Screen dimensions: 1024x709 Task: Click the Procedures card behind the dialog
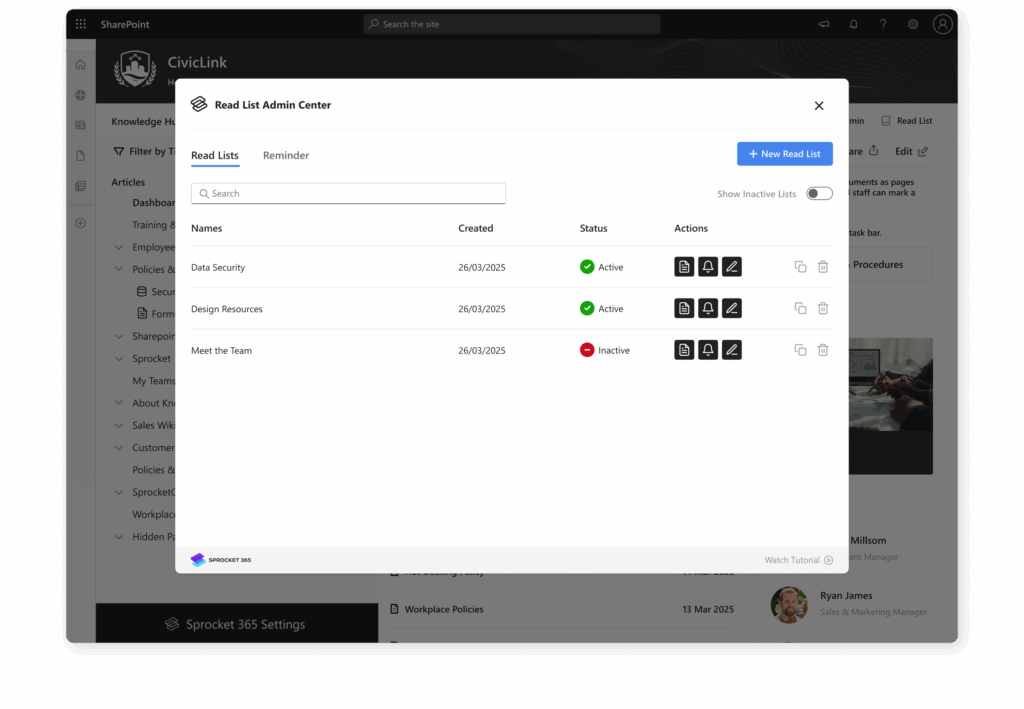[x=889, y=264]
